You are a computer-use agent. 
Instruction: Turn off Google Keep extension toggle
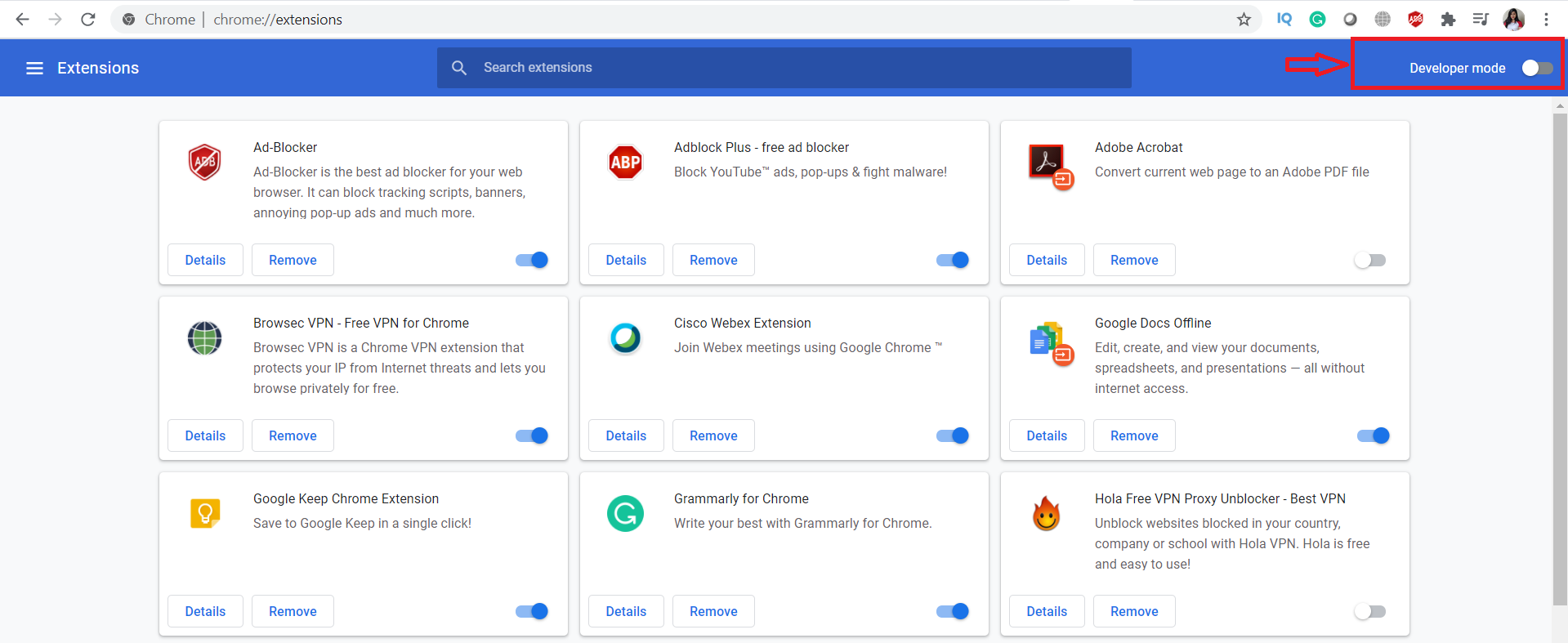tap(532, 611)
